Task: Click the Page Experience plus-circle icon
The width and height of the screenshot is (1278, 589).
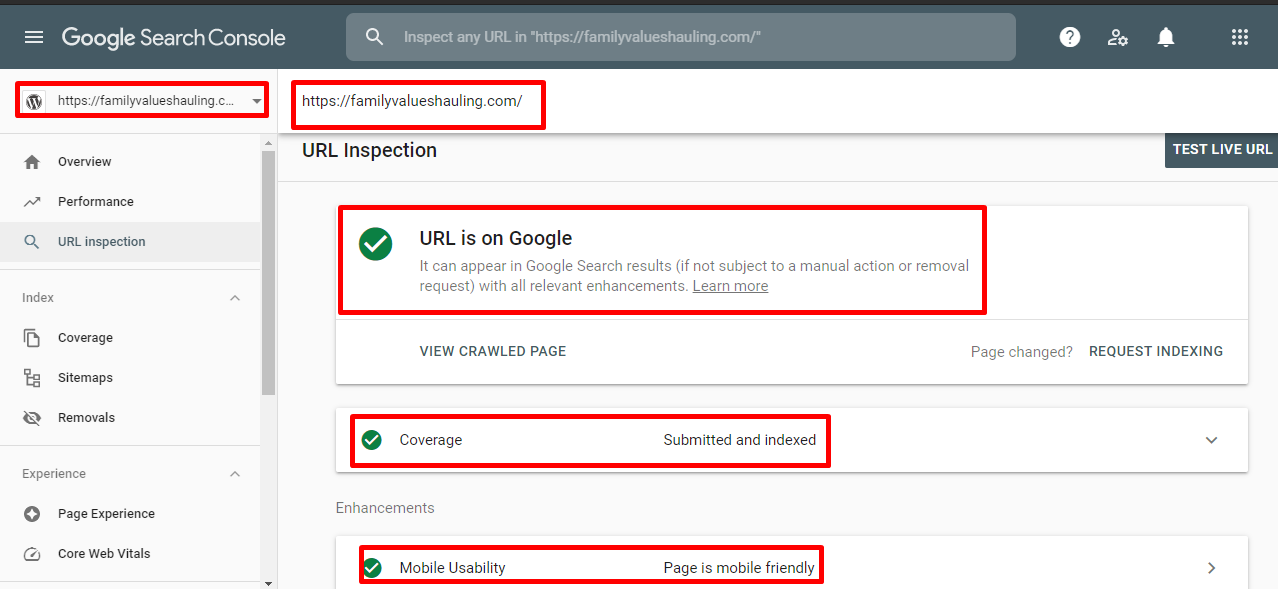Action: click(x=32, y=514)
